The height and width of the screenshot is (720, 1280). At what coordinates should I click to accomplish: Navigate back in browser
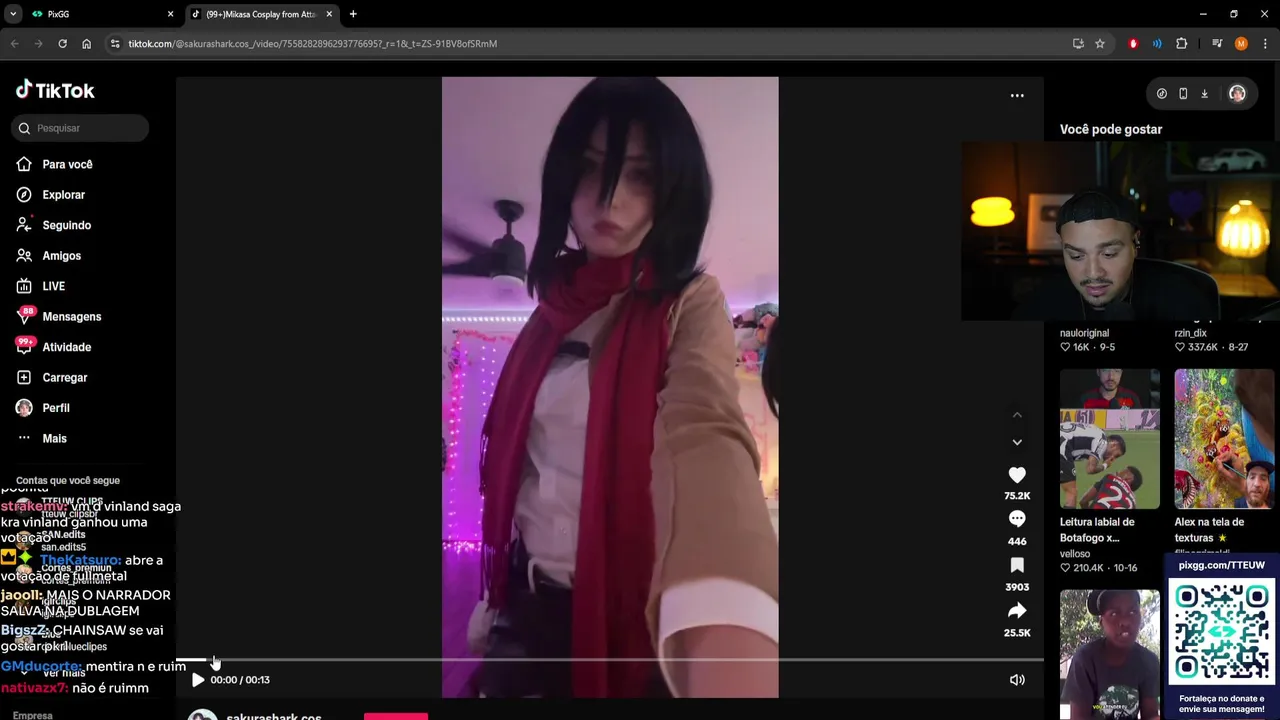(14, 44)
